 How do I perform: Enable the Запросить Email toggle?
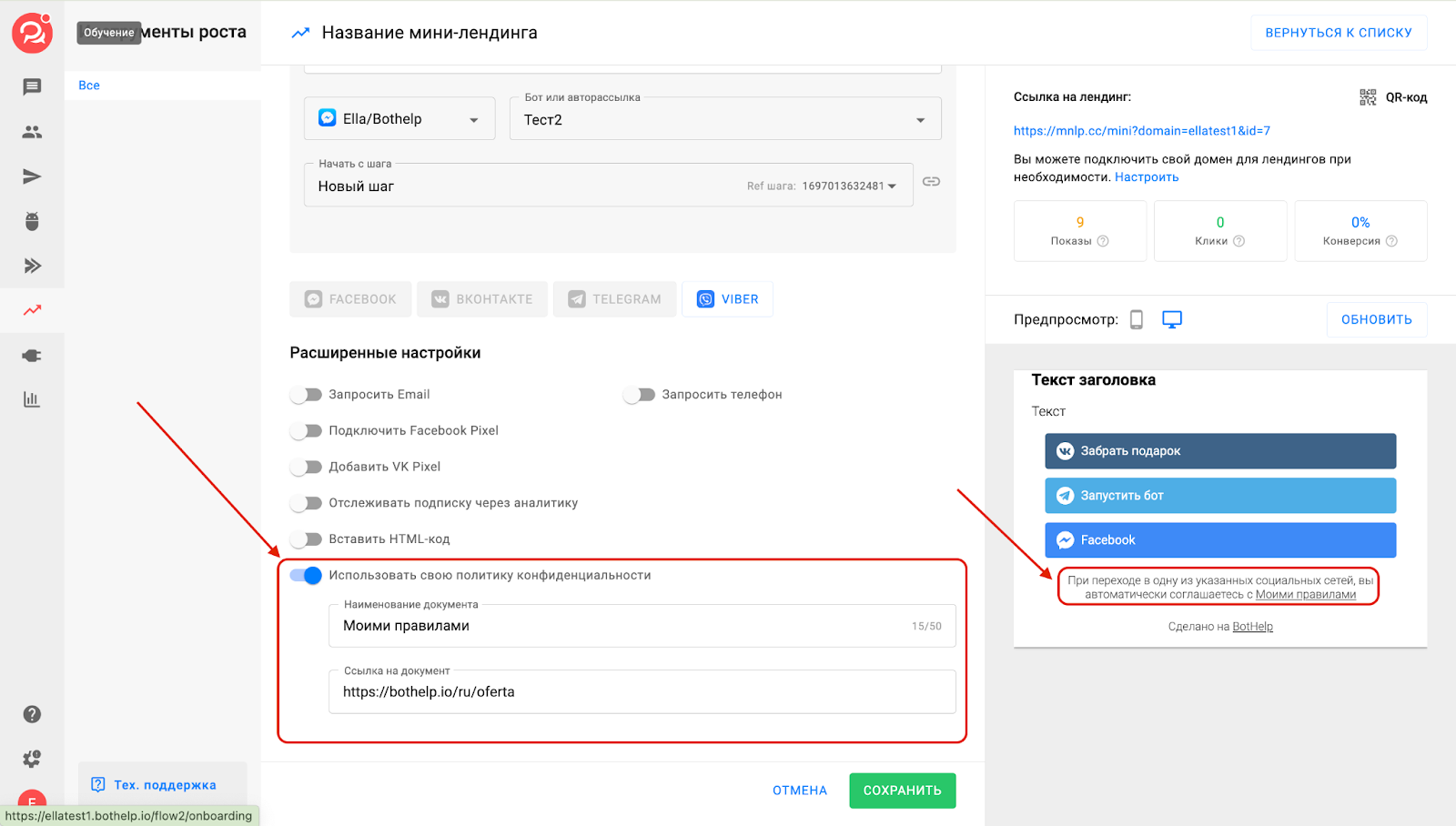307,395
